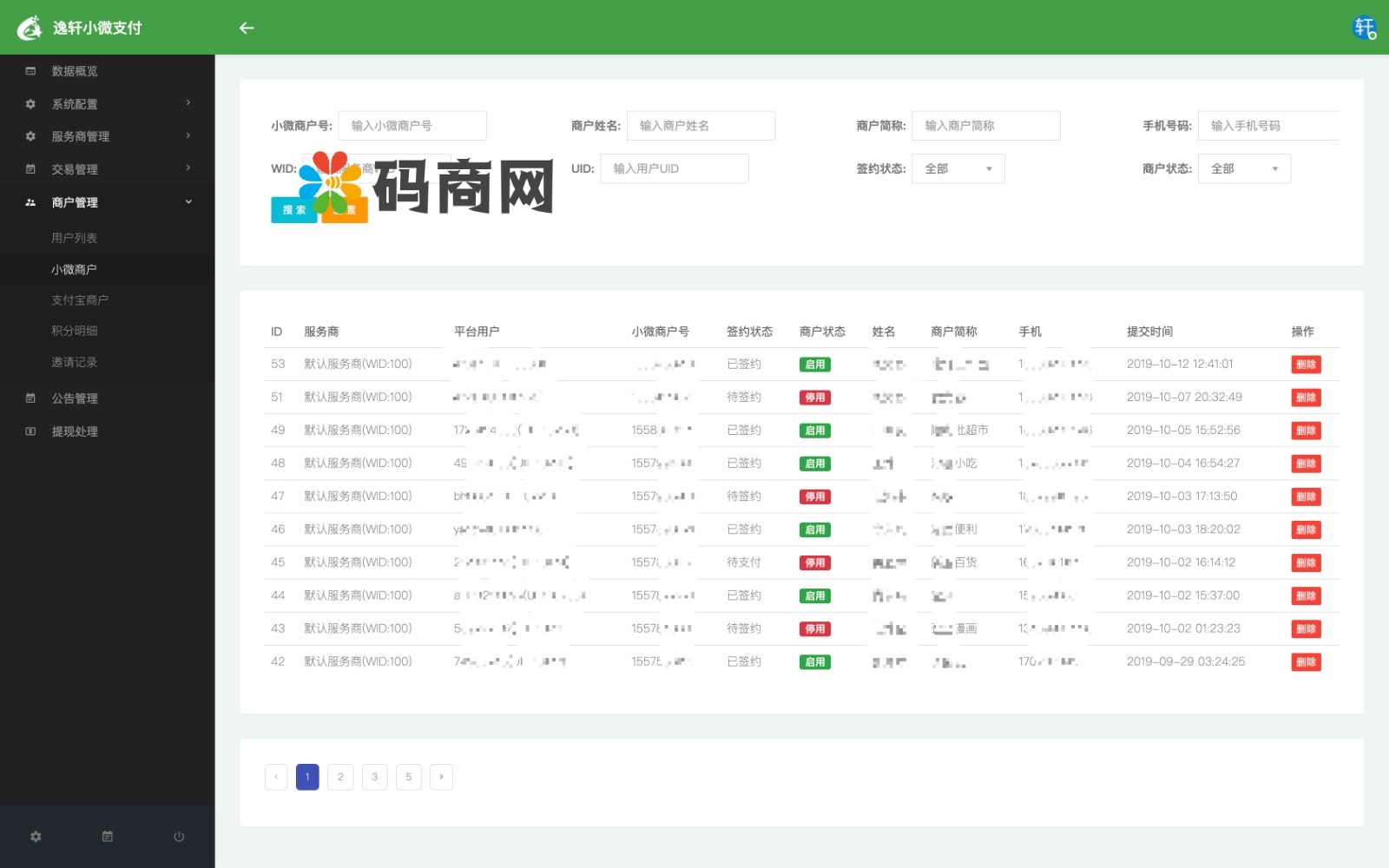
Task: Open the 商户状态 dropdown
Action: (x=1244, y=168)
